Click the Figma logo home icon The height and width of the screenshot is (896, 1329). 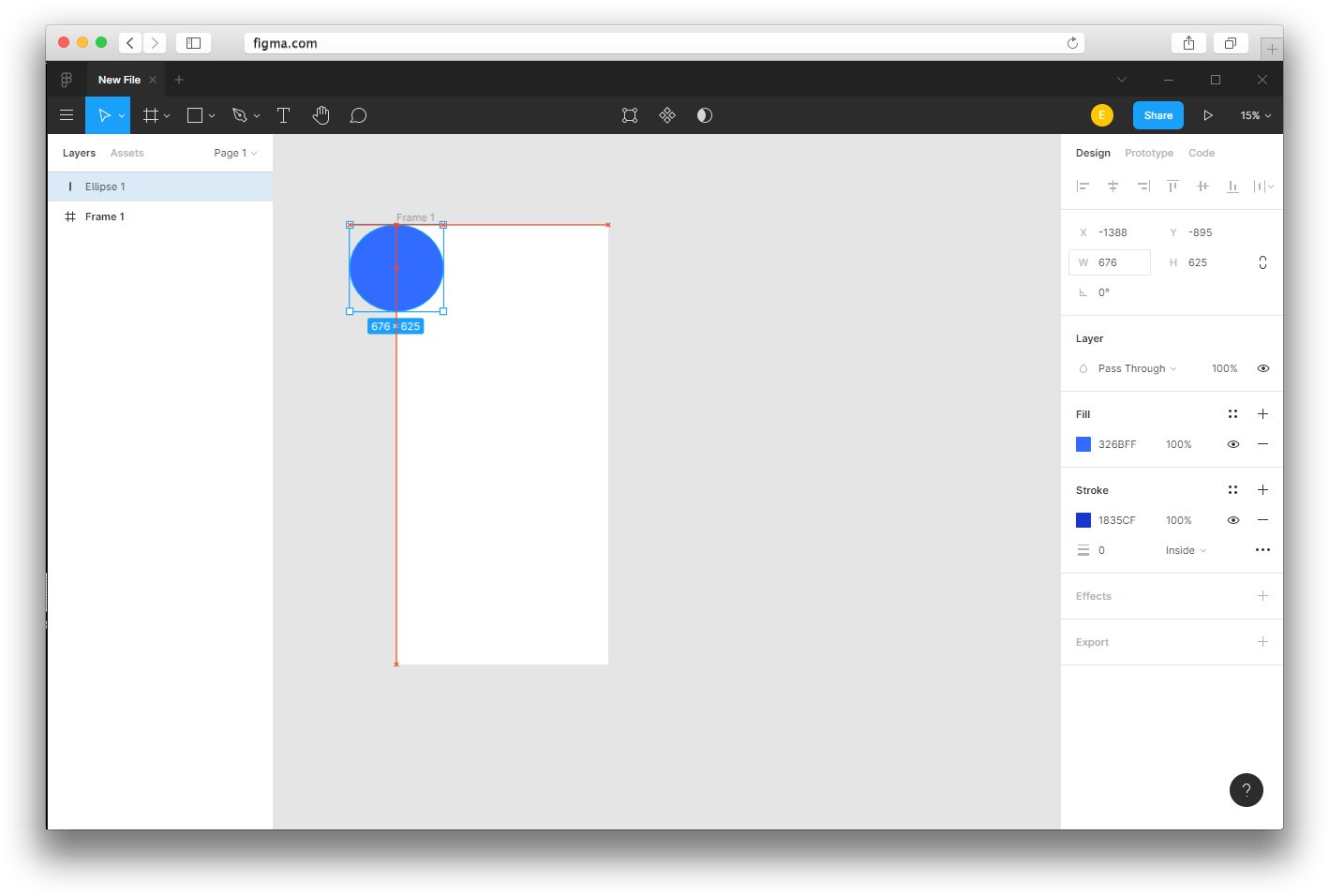point(67,80)
